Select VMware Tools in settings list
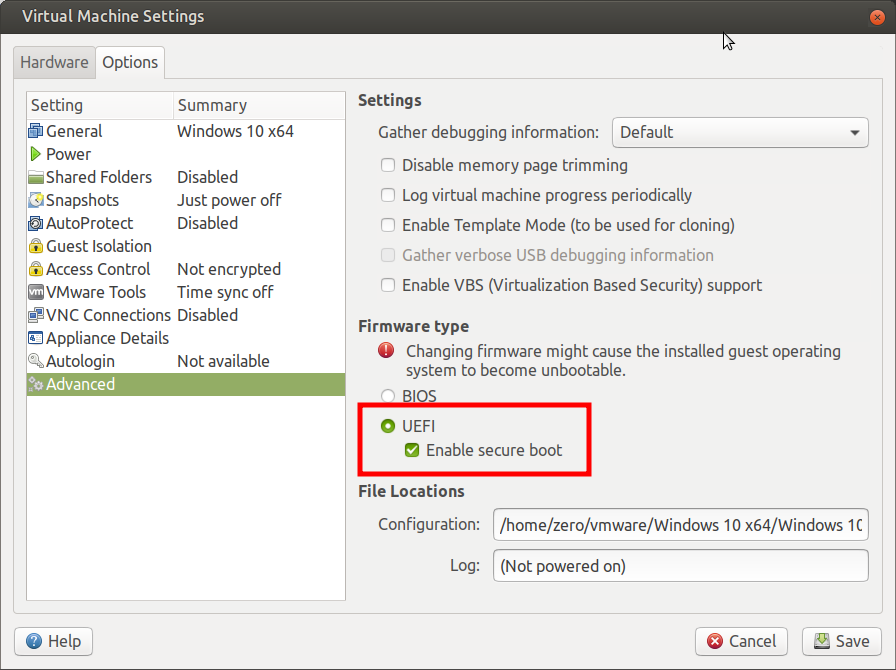Image resolution: width=896 pixels, height=670 pixels. point(186,292)
